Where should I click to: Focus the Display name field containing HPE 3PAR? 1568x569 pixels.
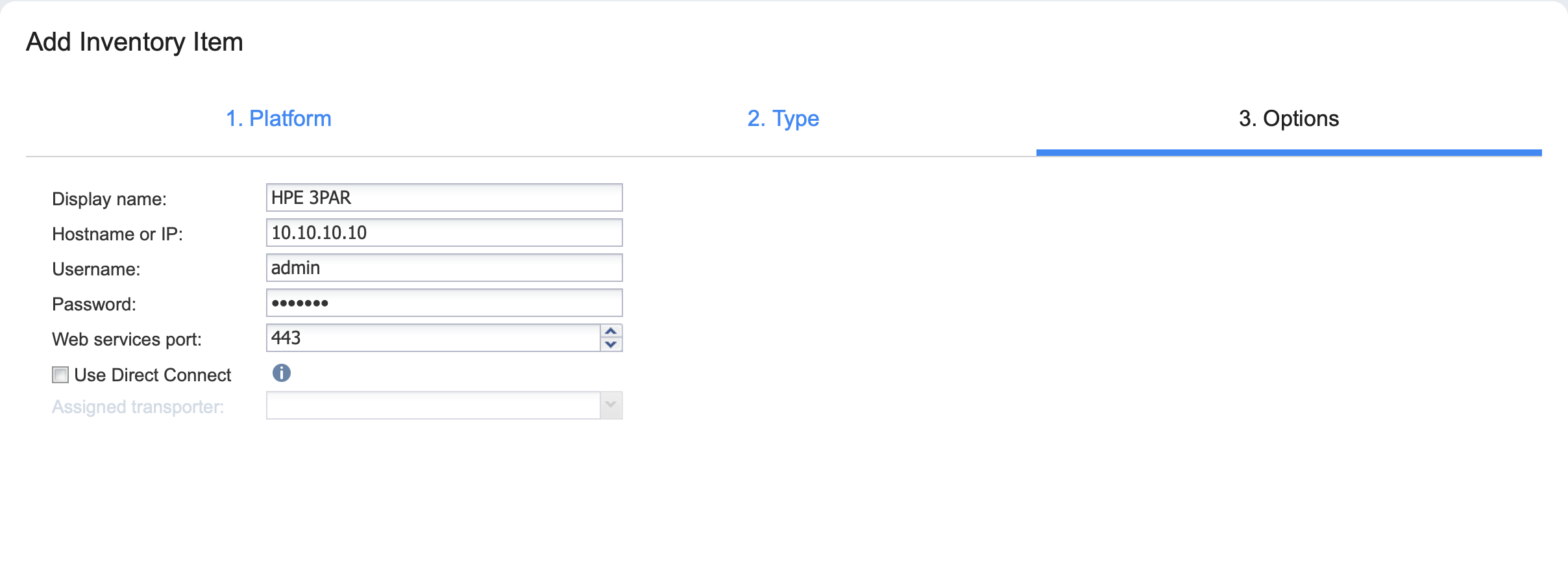[x=444, y=197]
